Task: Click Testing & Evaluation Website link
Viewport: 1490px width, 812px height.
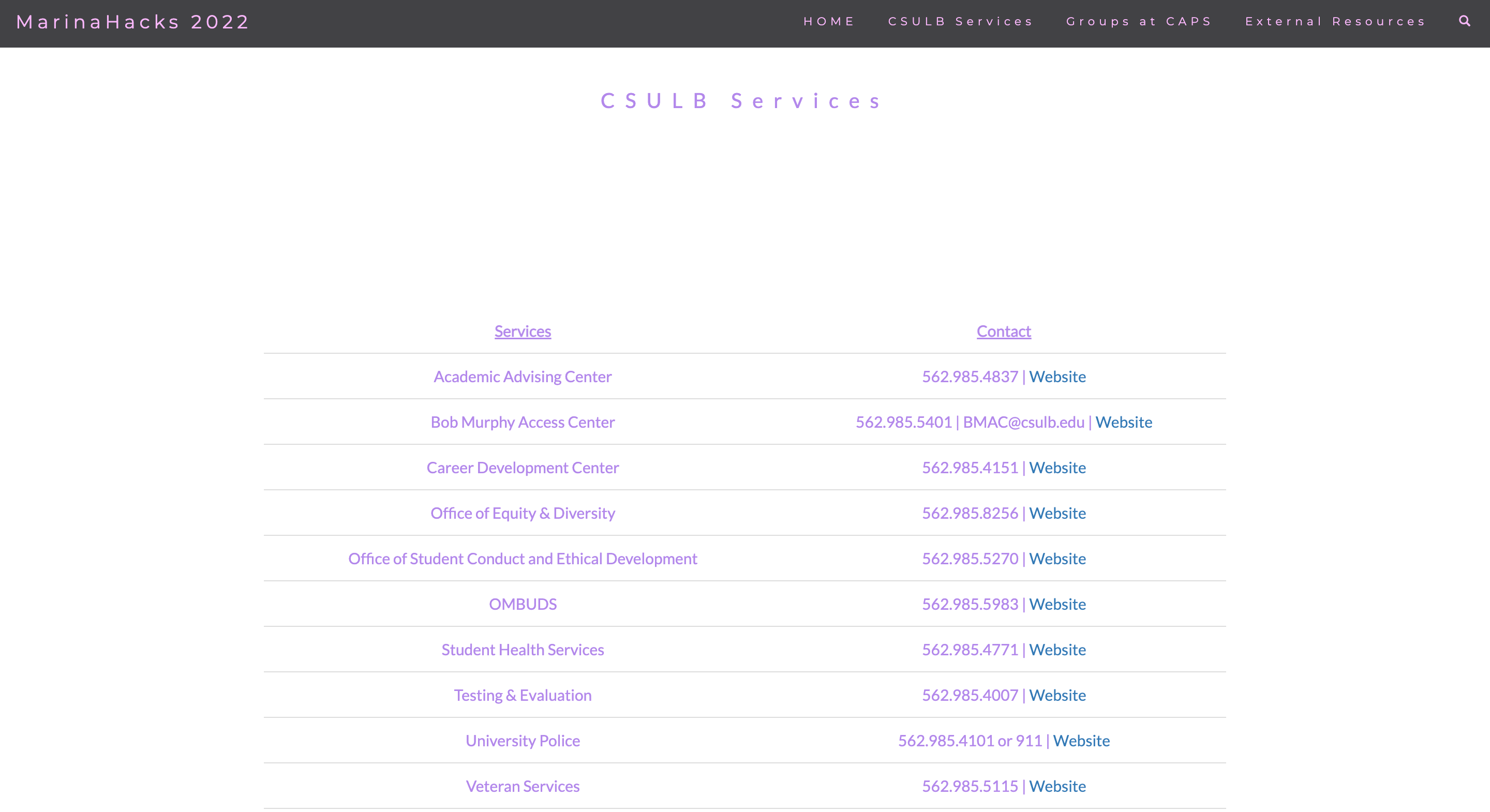Action: (1057, 695)
